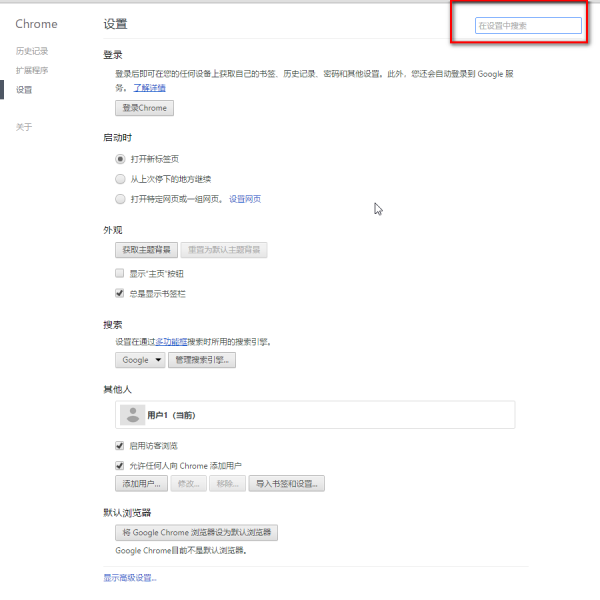Click the 用户1 avatar icon

(132, 415)
